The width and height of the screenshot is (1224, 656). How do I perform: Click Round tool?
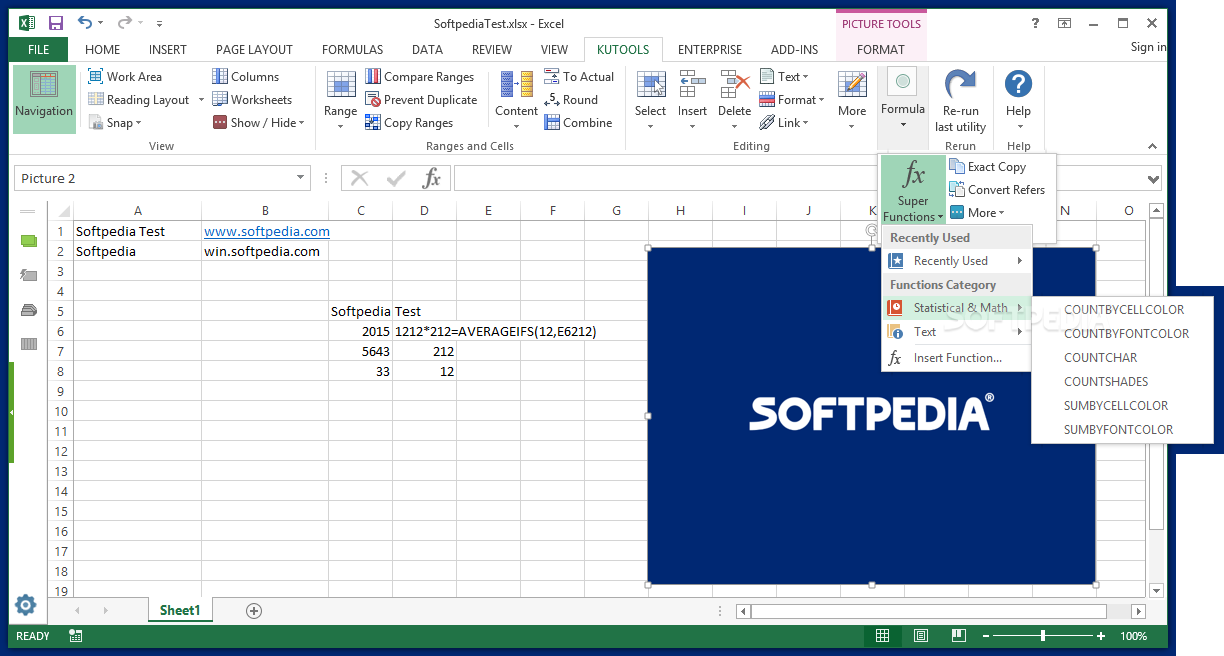tap(571, 99)
